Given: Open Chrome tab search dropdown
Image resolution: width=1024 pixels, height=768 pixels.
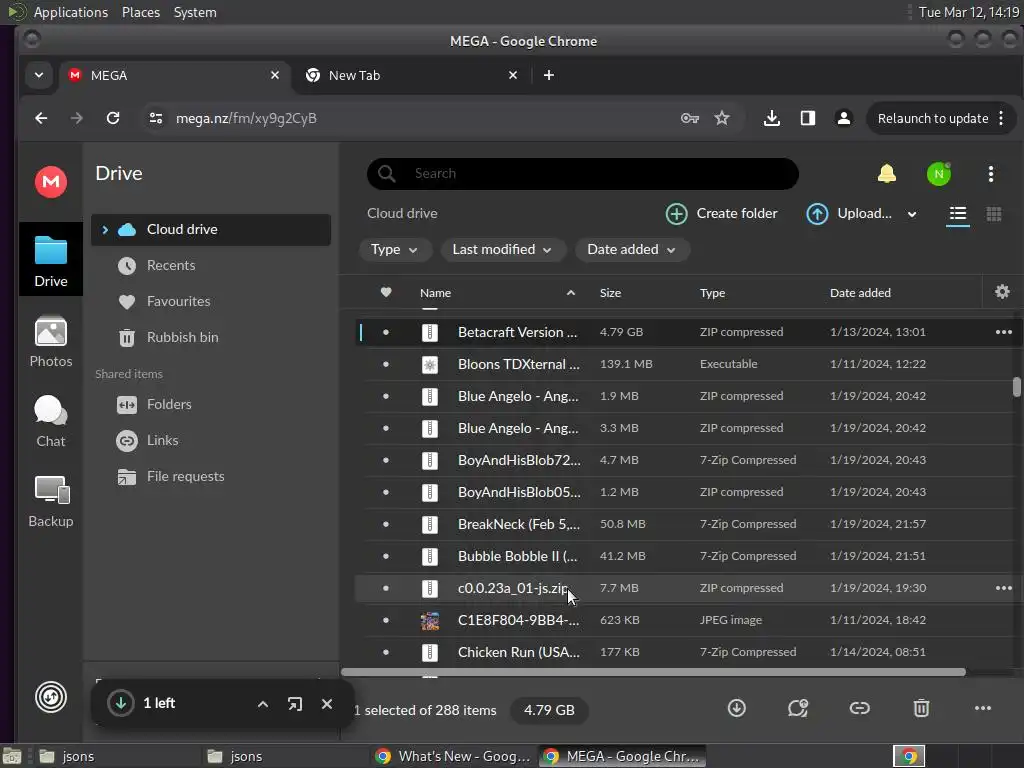Looking at the screenshot, I should click(x=39, y=75).
